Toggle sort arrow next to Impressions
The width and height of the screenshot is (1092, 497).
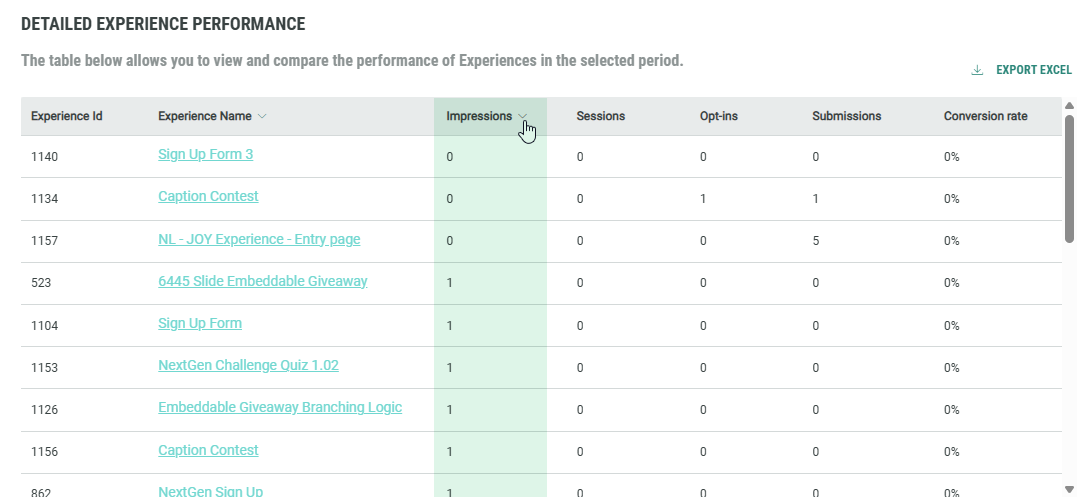click(523, 116)
